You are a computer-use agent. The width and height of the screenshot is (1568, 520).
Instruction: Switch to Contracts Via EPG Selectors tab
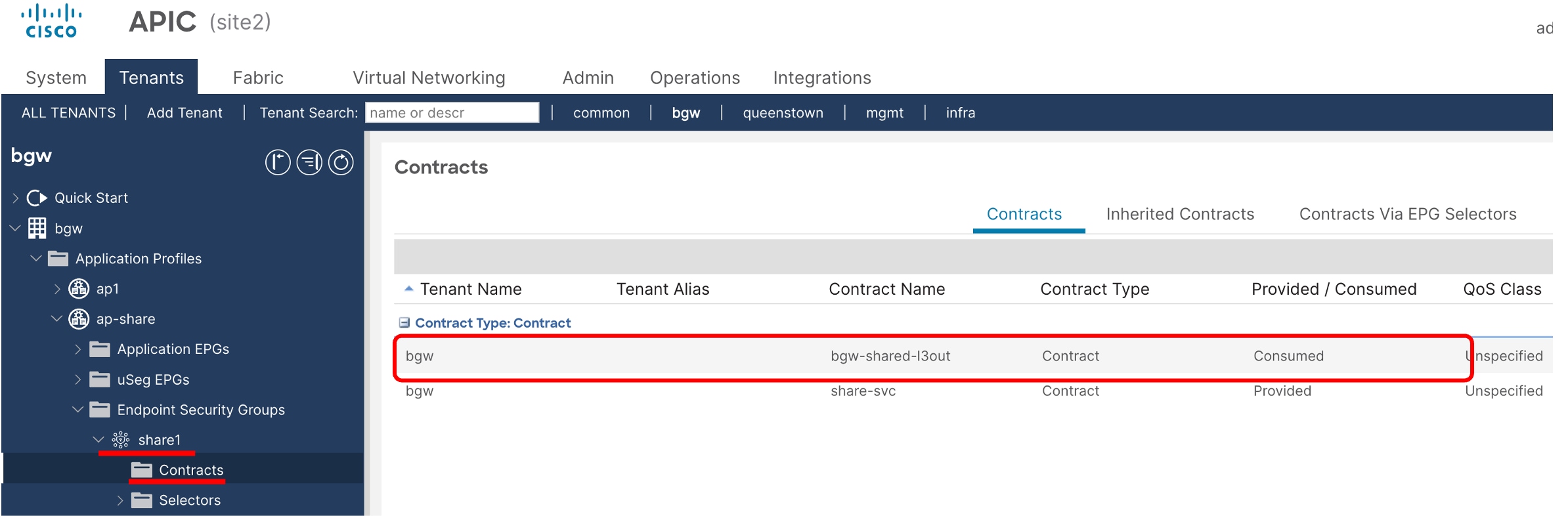coord(1408,214)
